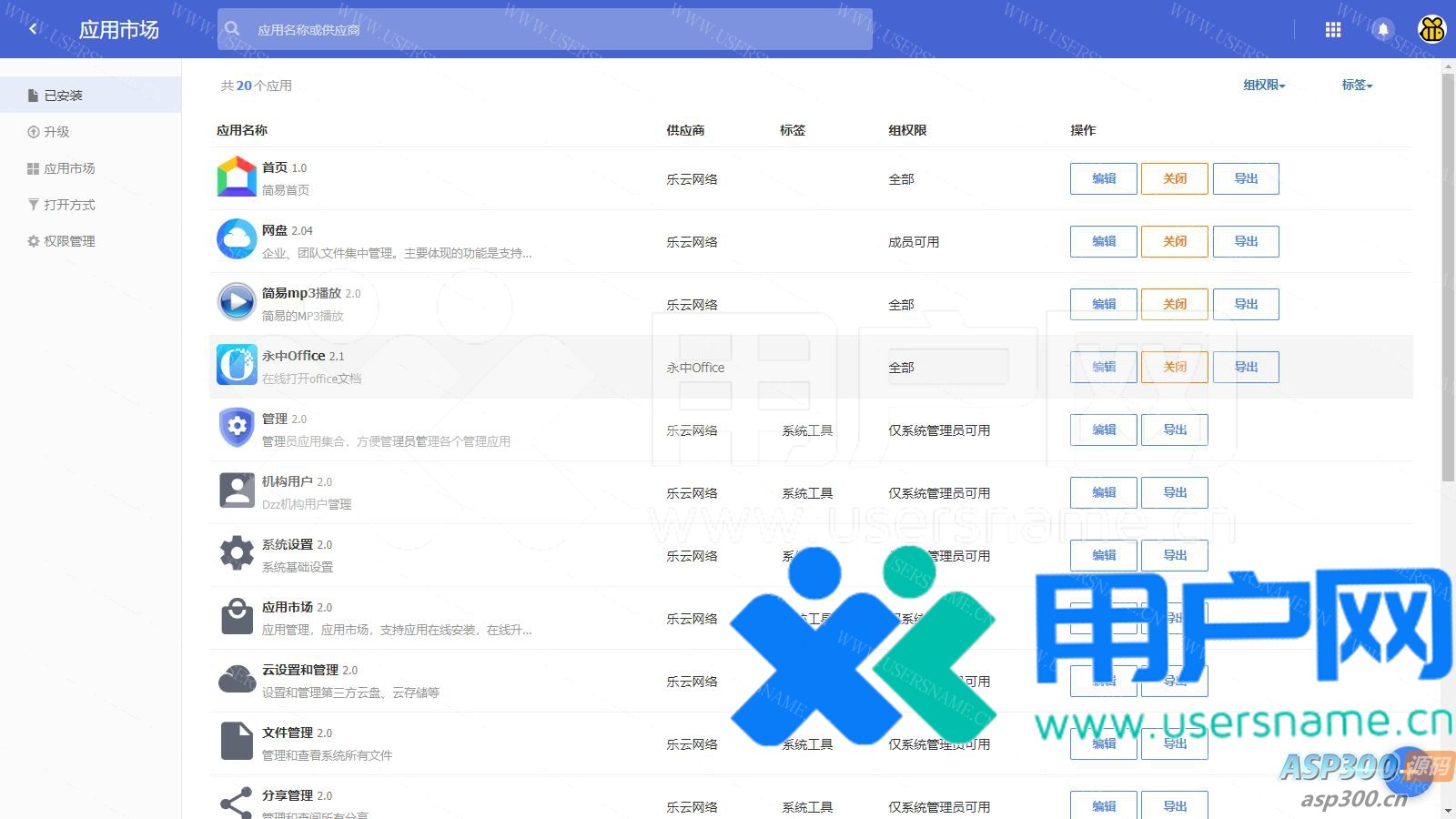The image size is (1456, 819).
Task: Edit the 首页 app
Action: pyautogui.click(x=1104, y=178)
